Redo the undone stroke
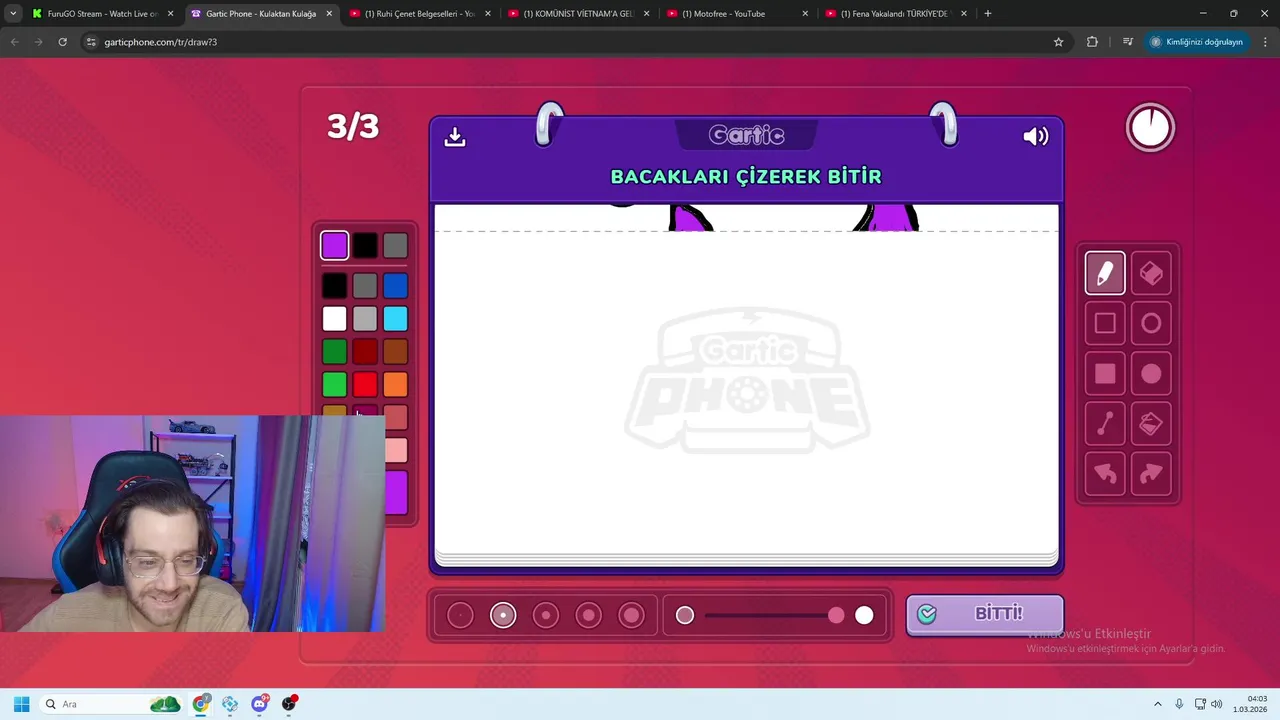 point(1151,474)
